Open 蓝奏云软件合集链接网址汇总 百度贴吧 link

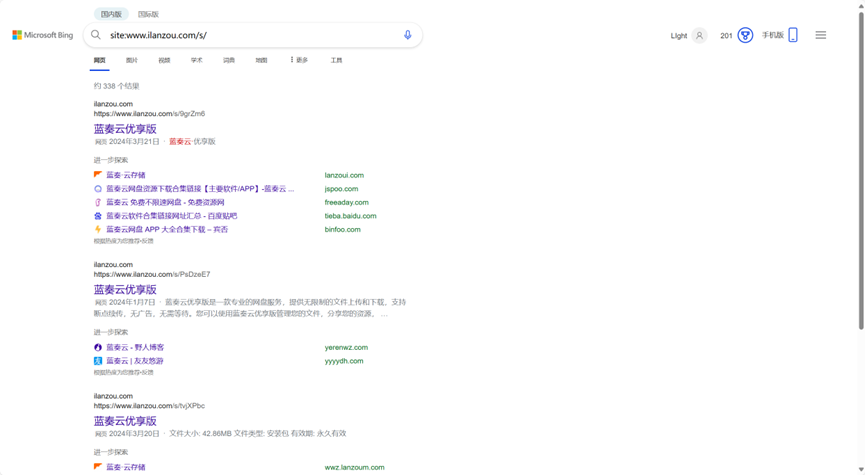point(172,216)
